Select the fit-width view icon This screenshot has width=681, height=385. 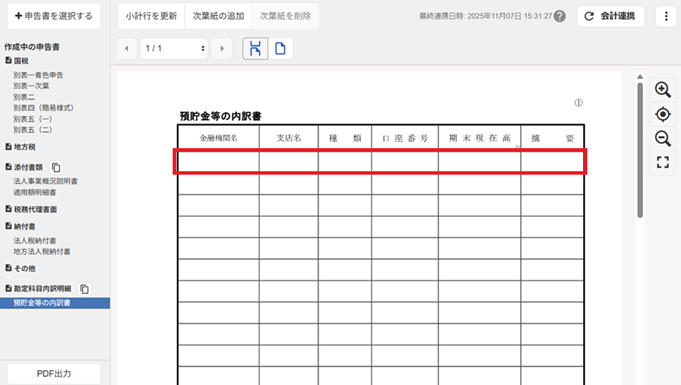(255, 48)
